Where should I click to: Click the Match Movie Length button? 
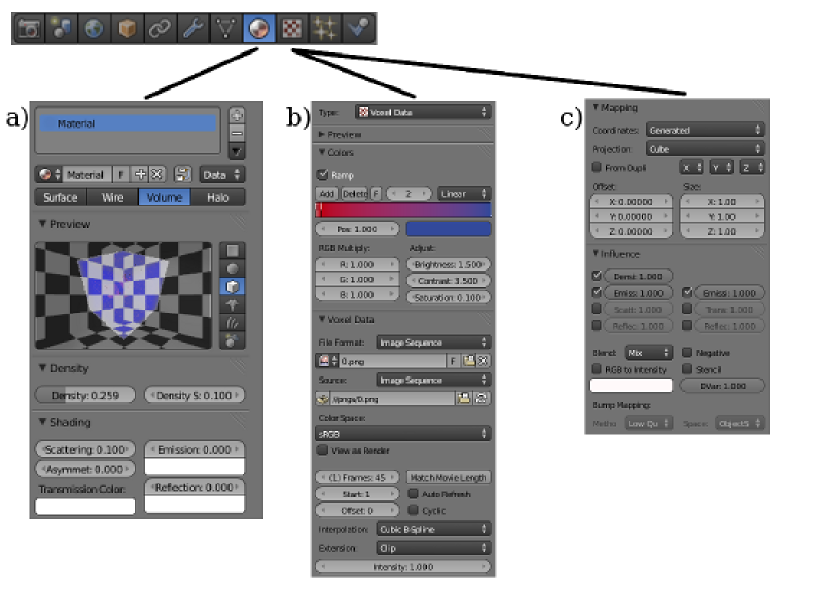pyautogui.click(x=448, y=478)
